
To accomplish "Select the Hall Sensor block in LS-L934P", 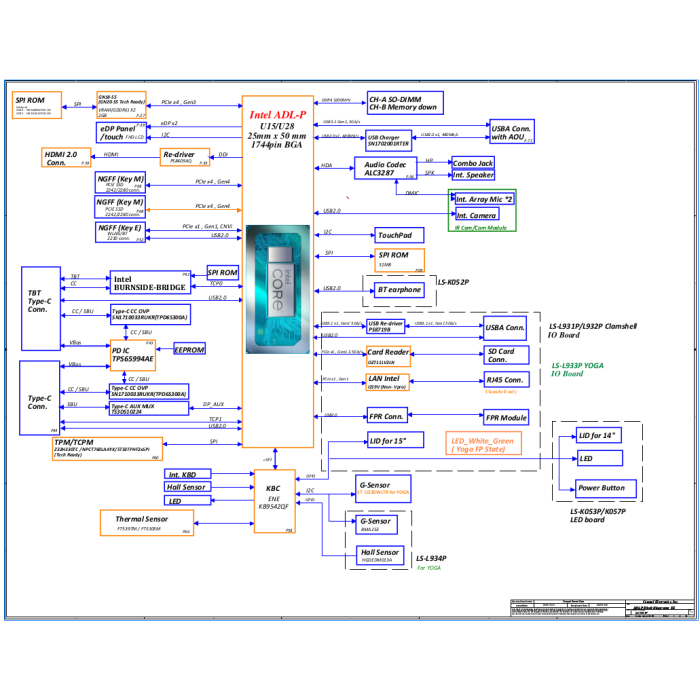I will point(380,555).
